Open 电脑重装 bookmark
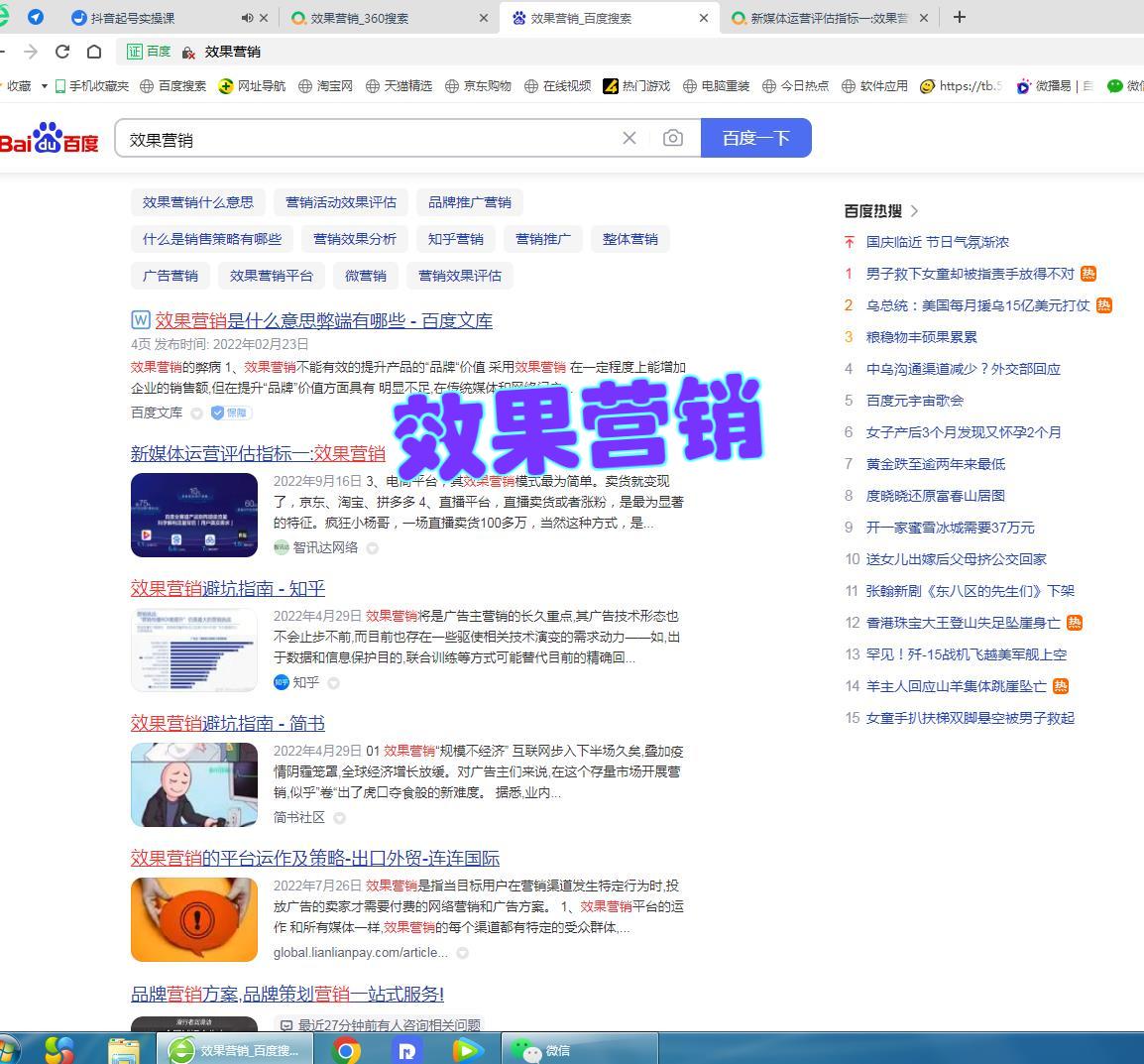 point(716,86)
